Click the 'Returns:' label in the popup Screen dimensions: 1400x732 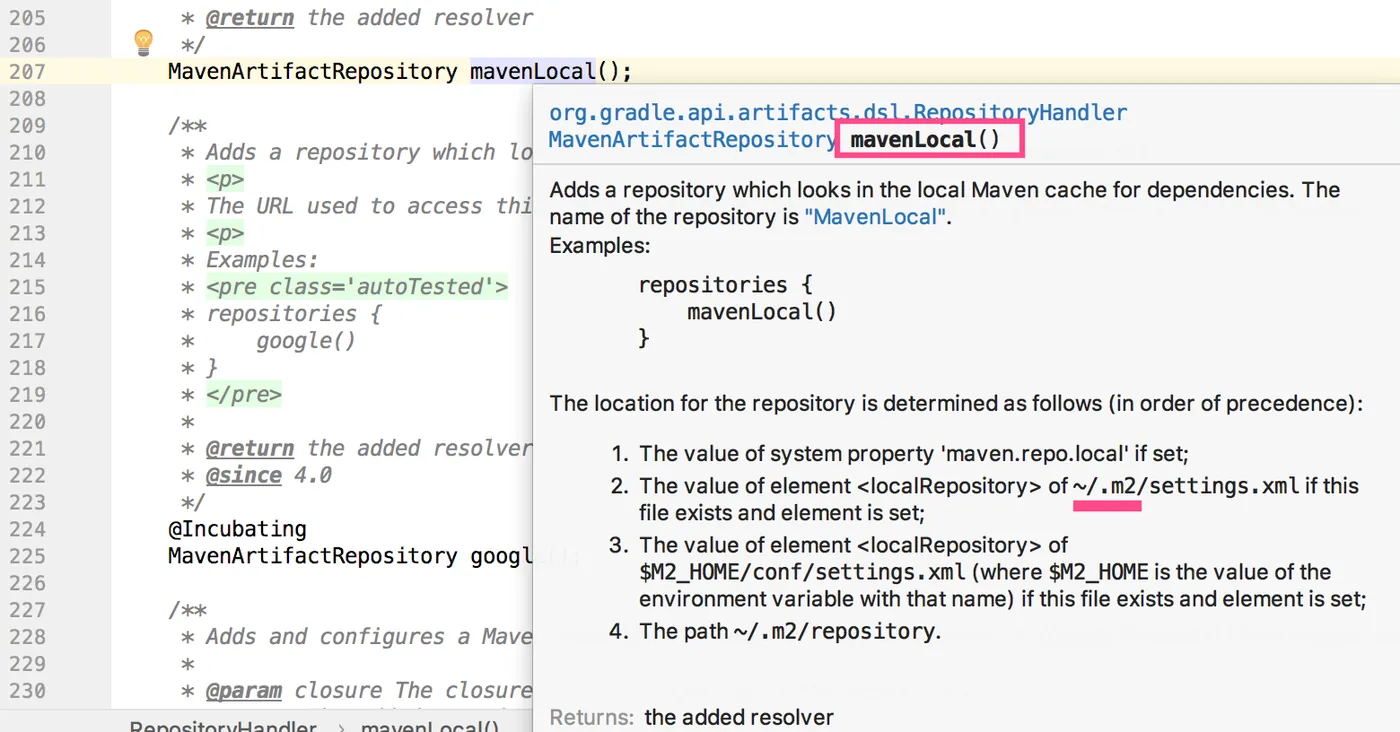coord(591,717)
